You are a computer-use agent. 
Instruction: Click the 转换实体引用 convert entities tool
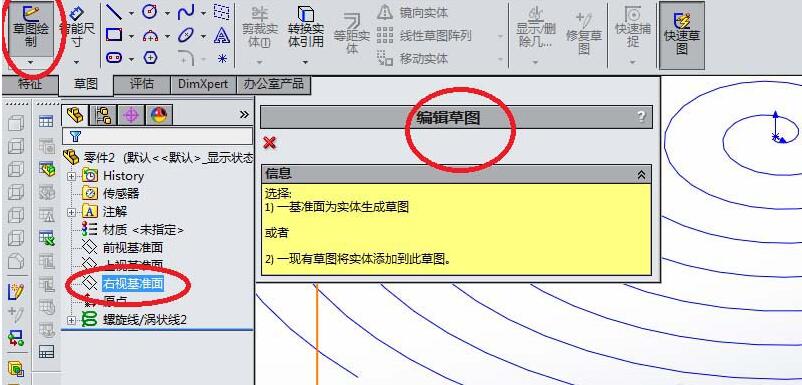click(x=305, y=28)
